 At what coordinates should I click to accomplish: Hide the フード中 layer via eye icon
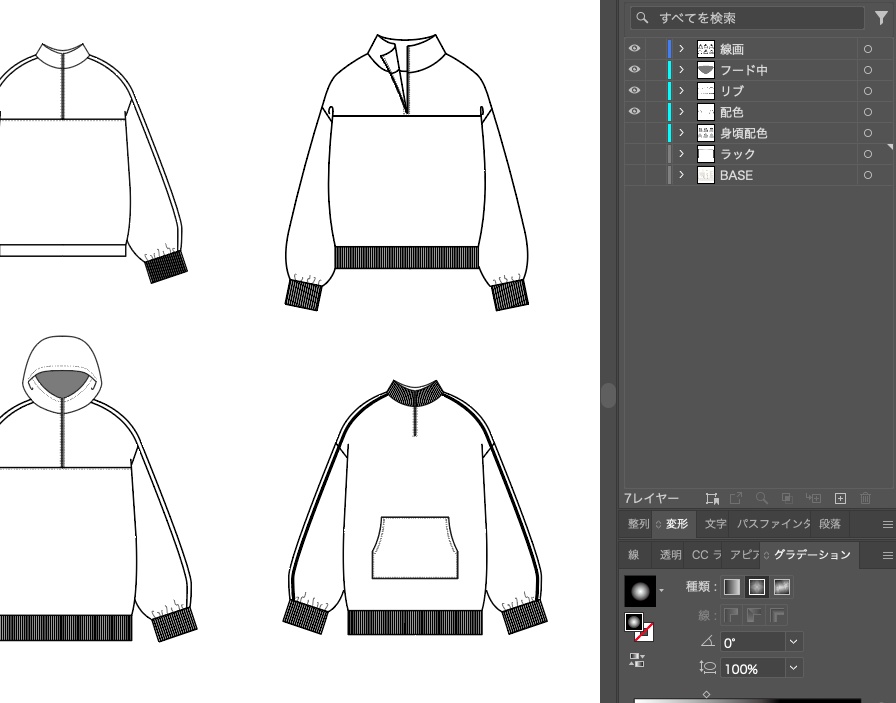634,69
